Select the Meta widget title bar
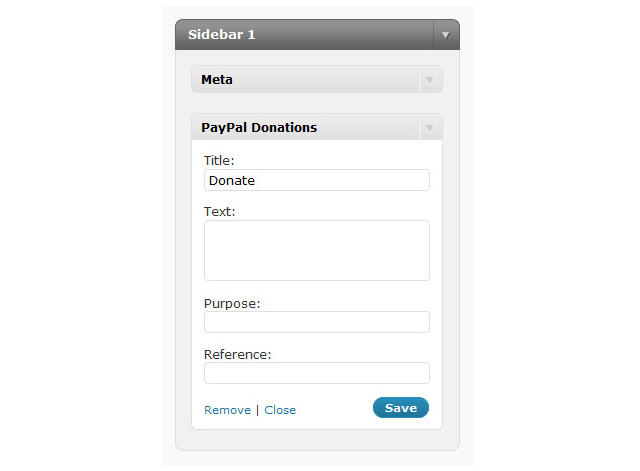 click(x=300, y=79)
